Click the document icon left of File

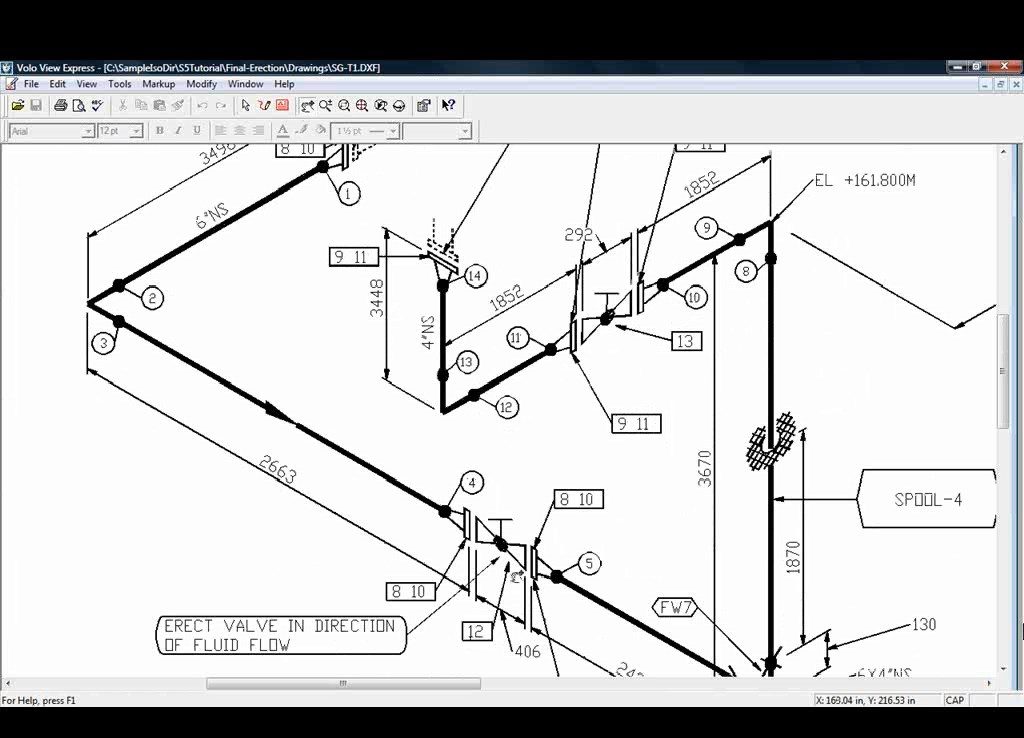(11, 84)
